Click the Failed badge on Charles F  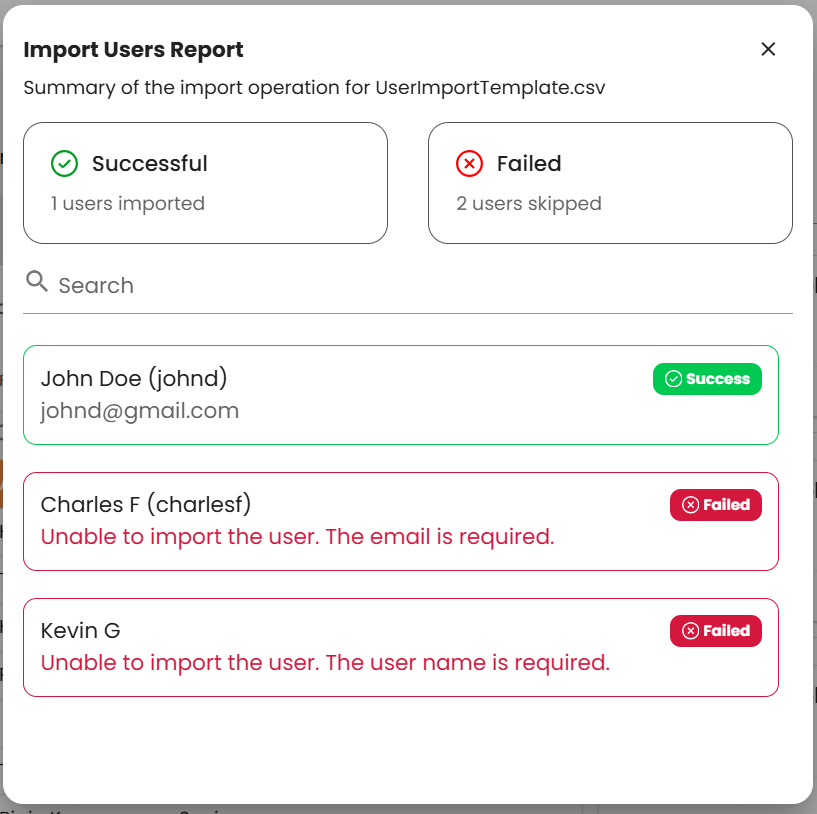click(x=715, y=505)
